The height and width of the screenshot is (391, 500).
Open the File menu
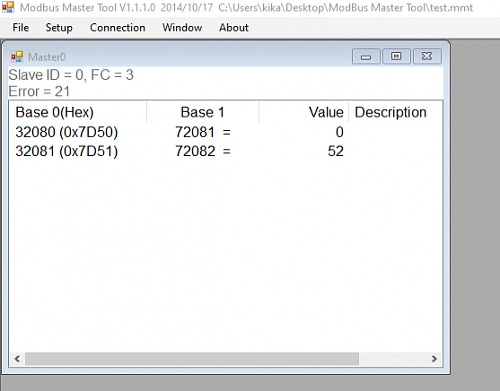pyautogui.click(x=21, y=28)
